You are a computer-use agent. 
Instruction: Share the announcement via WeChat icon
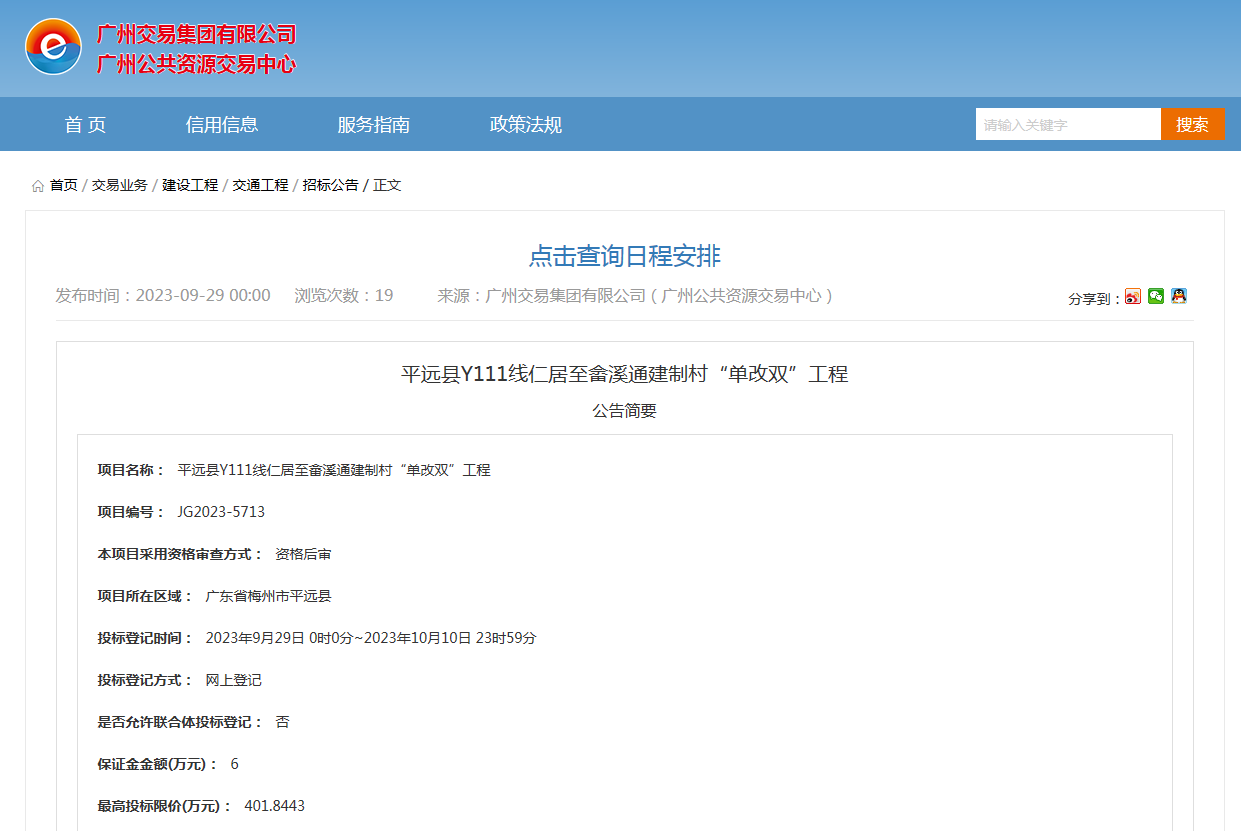[1156, 296]
